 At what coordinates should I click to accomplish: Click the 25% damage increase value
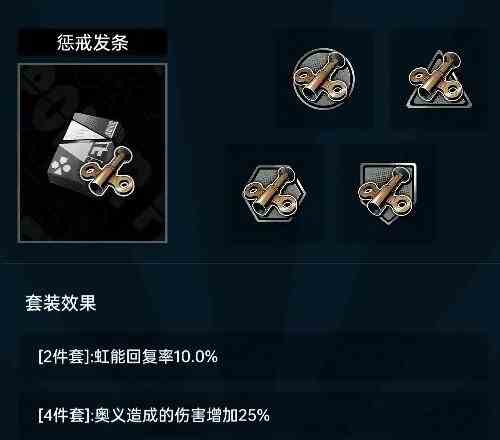coord(254,416)
